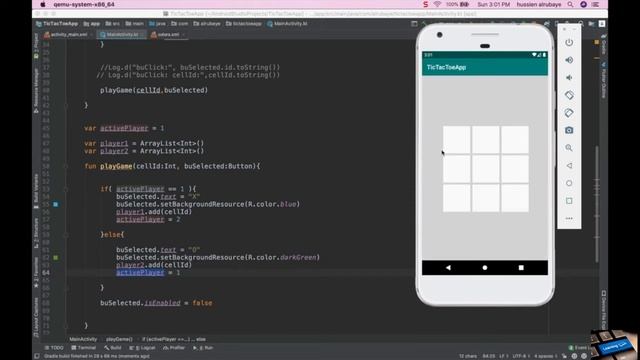Click the Wi-Fi icon in menu bar
The width and height of the screenshot is (640, 360).
[x=437, y=4]
